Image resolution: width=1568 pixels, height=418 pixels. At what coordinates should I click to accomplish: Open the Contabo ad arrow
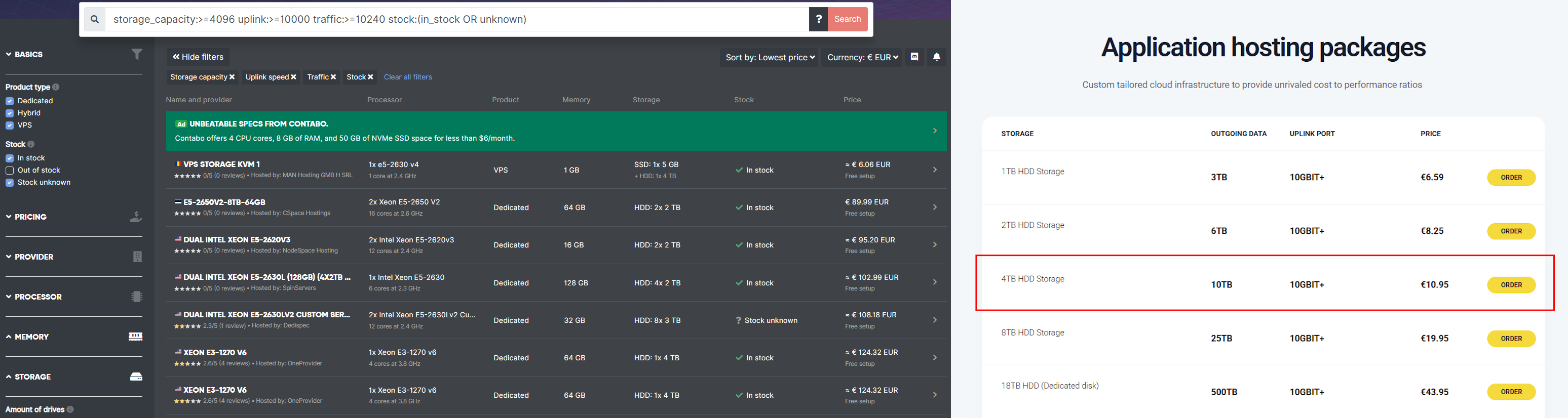click(x=935, y=131)
